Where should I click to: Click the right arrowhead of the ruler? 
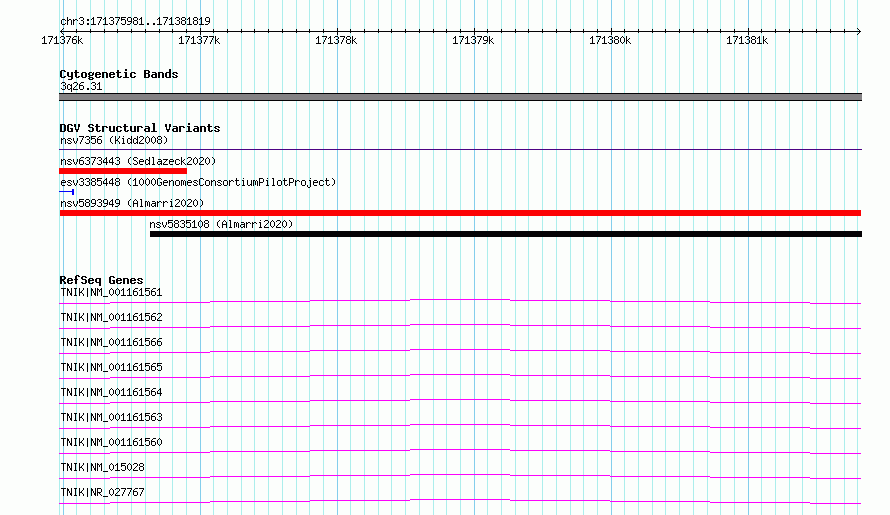(859, 31)
